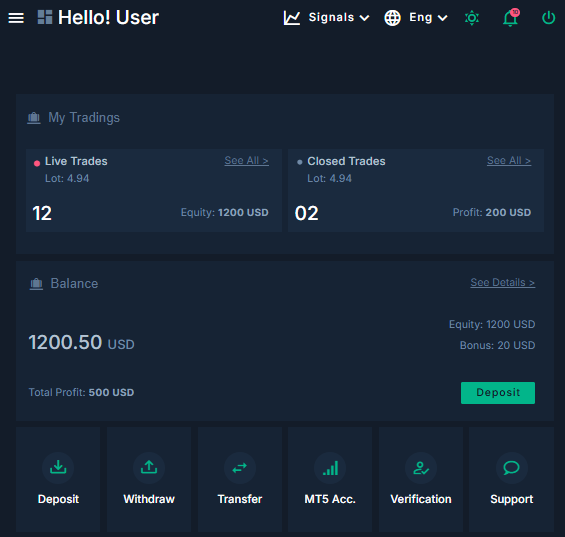565x537 pixels.
Task: Click Live Trades count 12
Action: [x=42, y=213]
